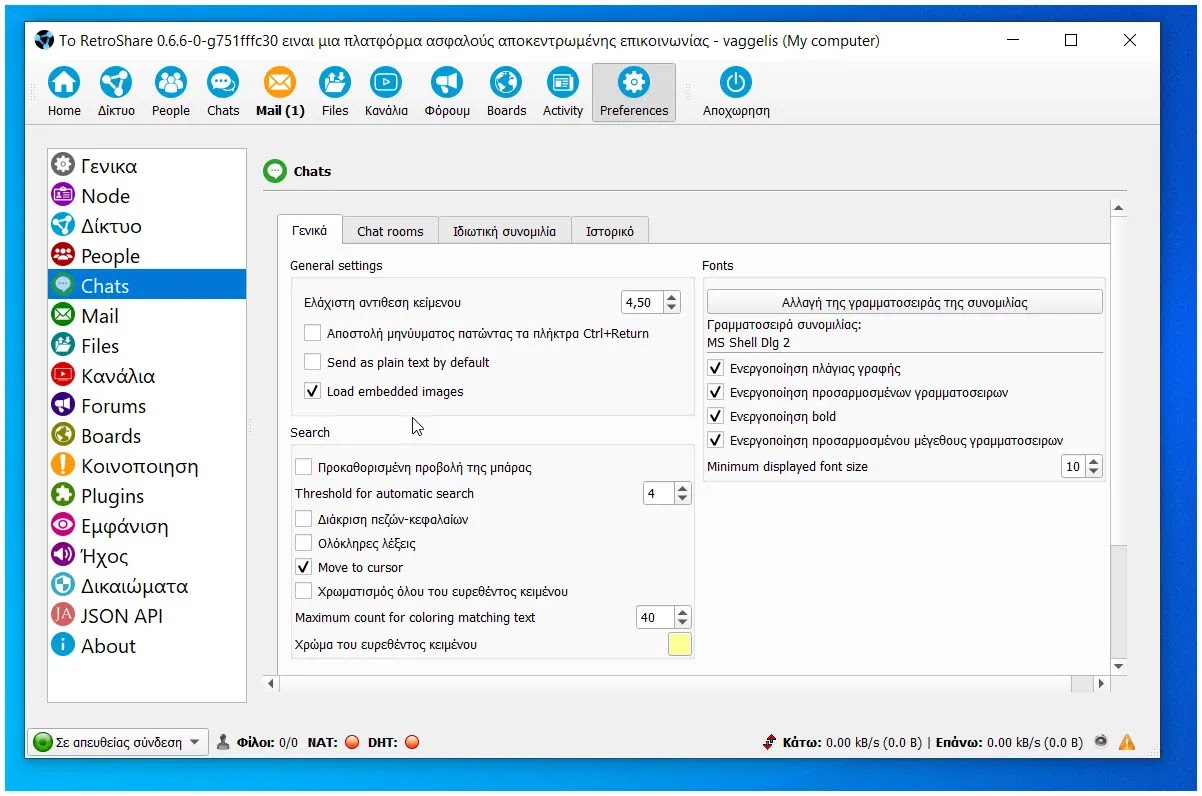Select Κοινοποιηση in the settings sidebar

coord(147,466)
